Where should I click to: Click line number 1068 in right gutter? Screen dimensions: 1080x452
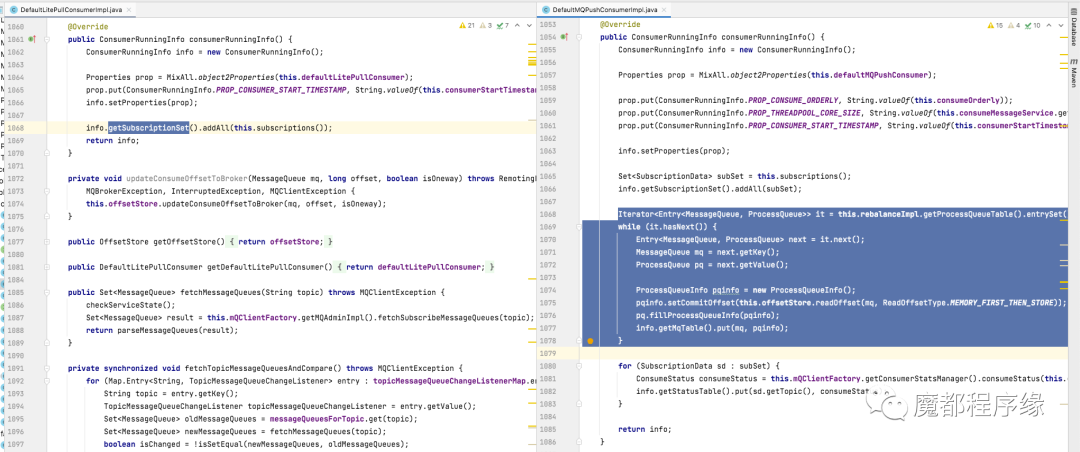tap(548, 214)
